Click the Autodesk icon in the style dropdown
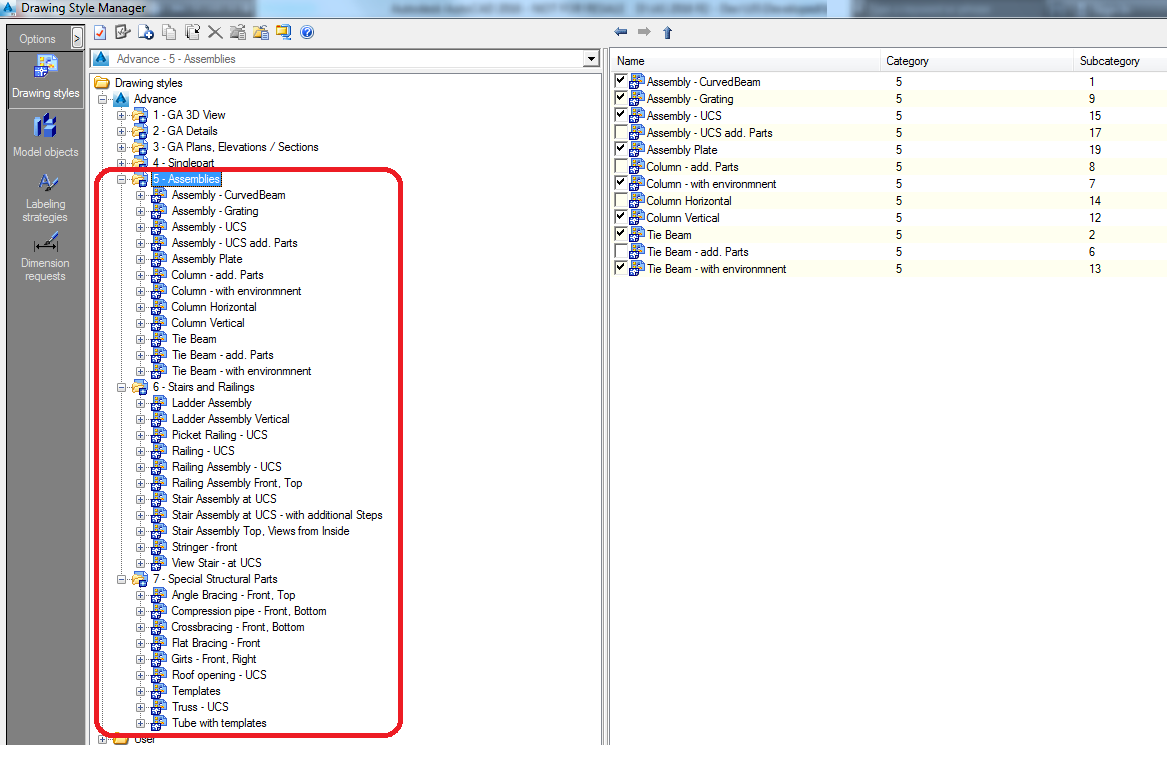 [x=102, y=59]
